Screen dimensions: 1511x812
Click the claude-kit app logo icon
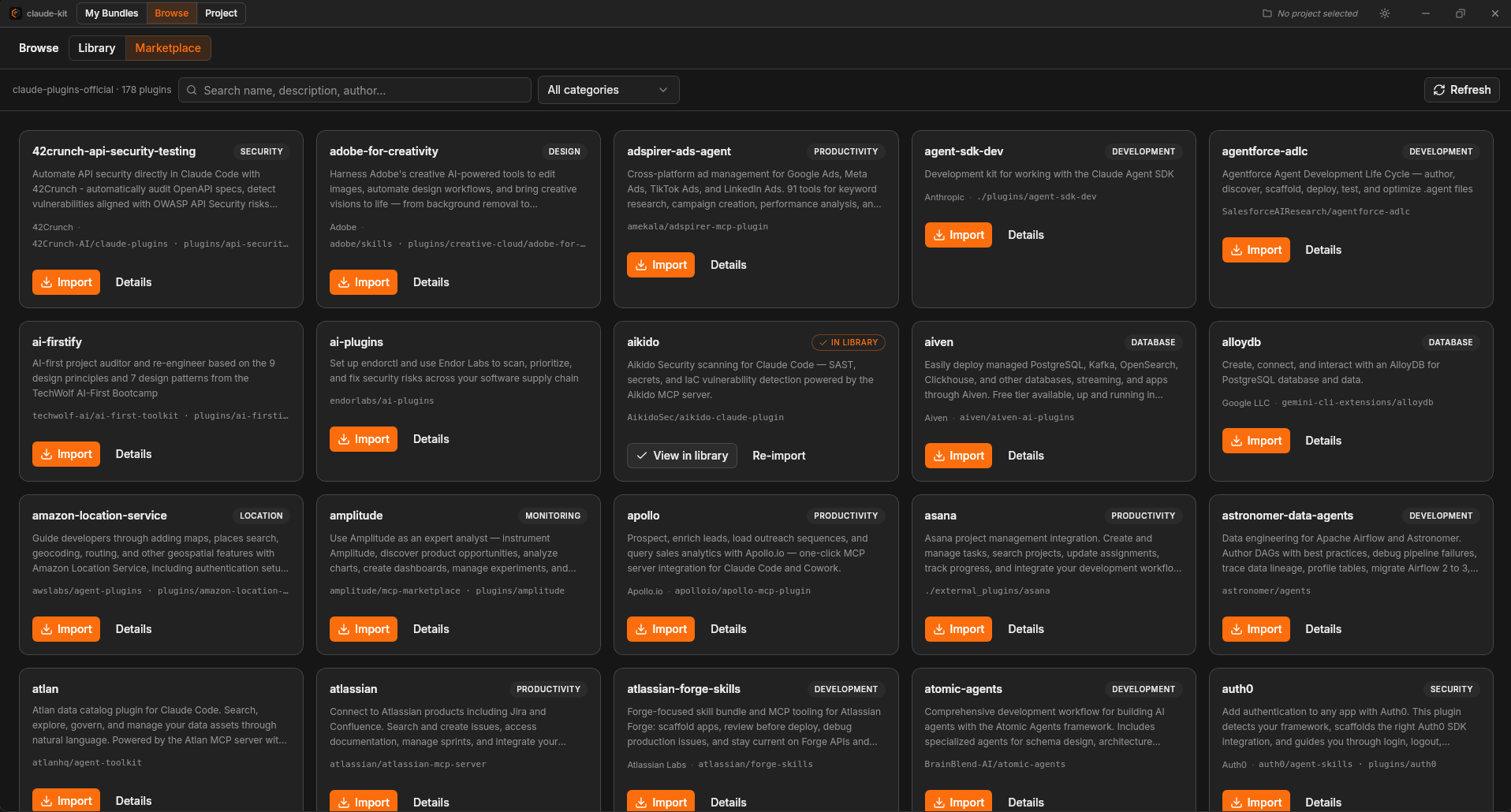pos(15,13)
